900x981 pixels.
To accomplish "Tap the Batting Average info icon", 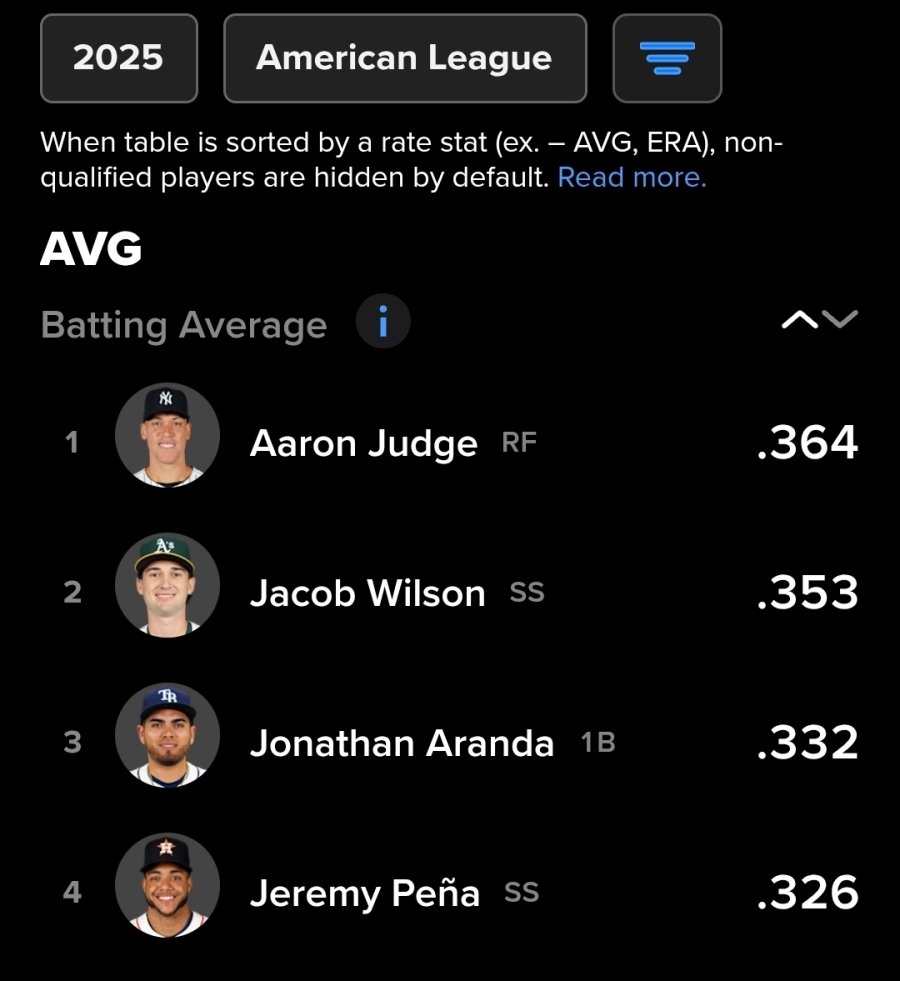I will (383, 321).
